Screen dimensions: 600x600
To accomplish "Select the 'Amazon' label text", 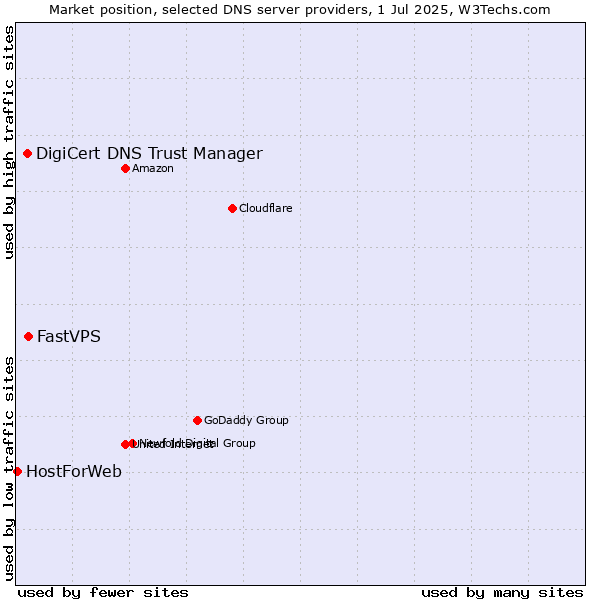I will click(153, 168).
